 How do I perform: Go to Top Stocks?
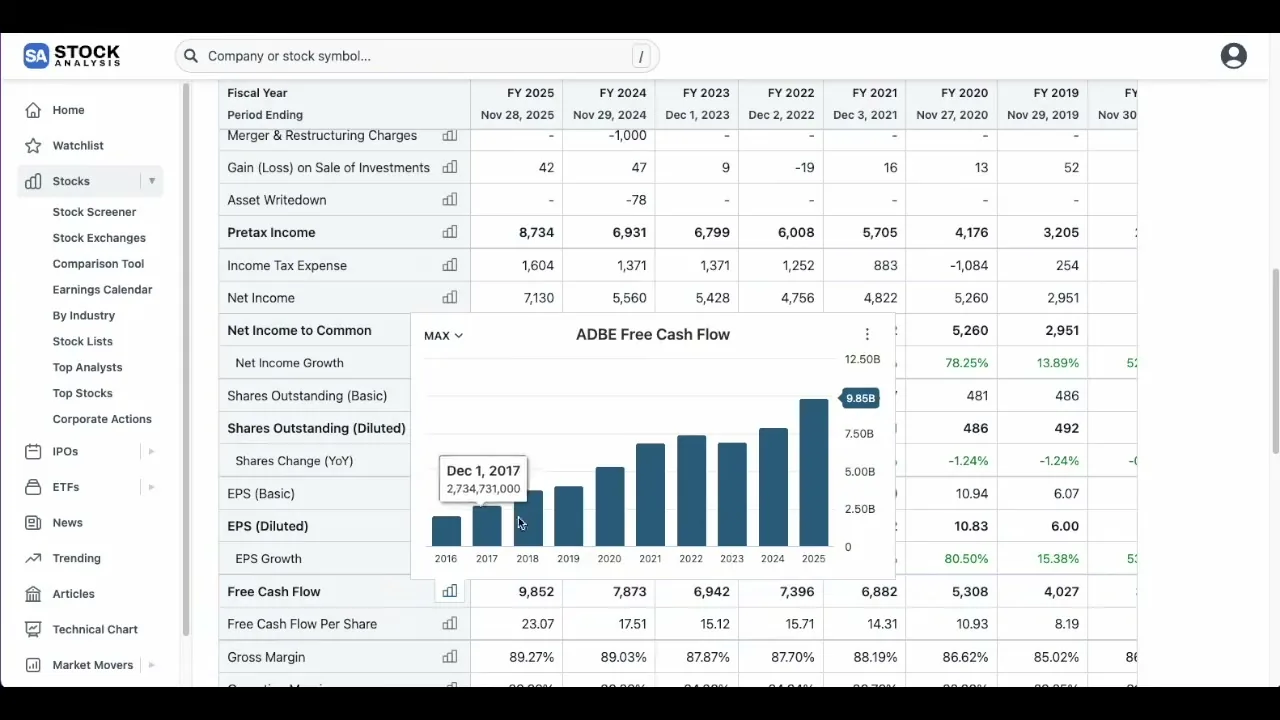(x=82, y=394)
